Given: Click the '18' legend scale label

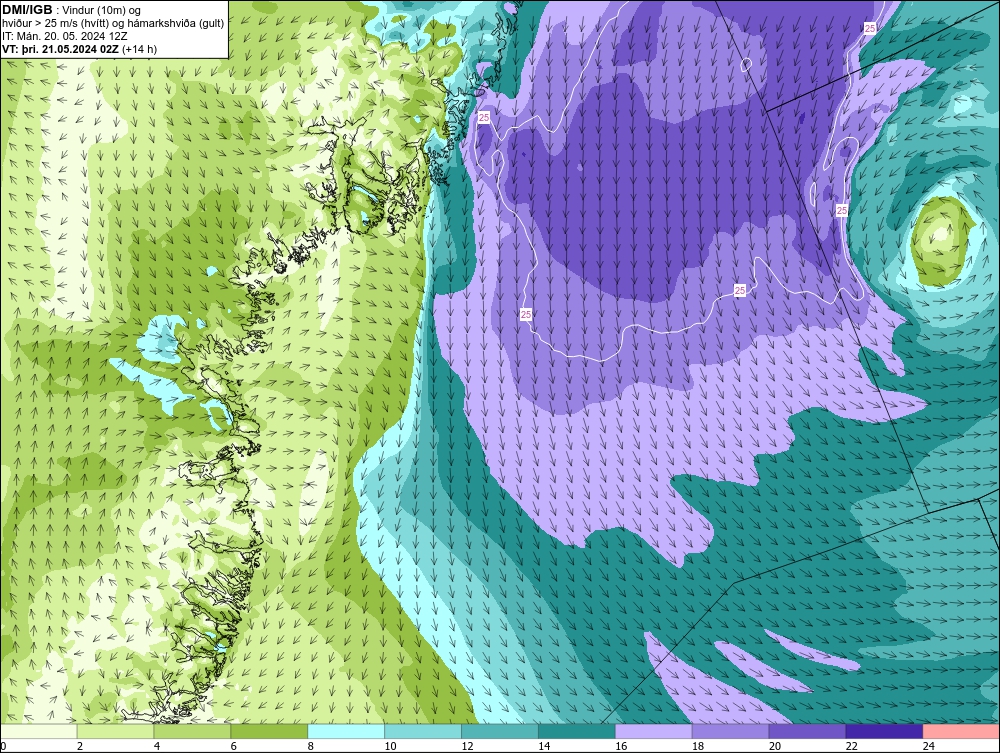Looking at the screenshot, I should click(698, 746).
